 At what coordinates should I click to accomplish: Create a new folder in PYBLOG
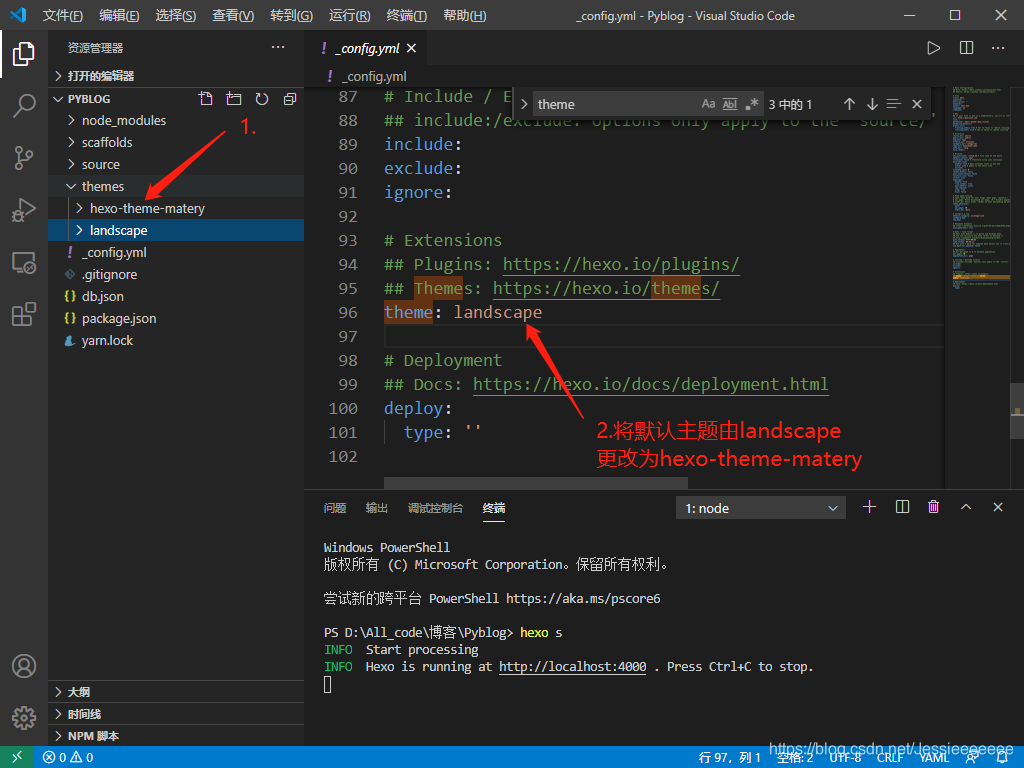pyautogui.click(x=234, y=99)
